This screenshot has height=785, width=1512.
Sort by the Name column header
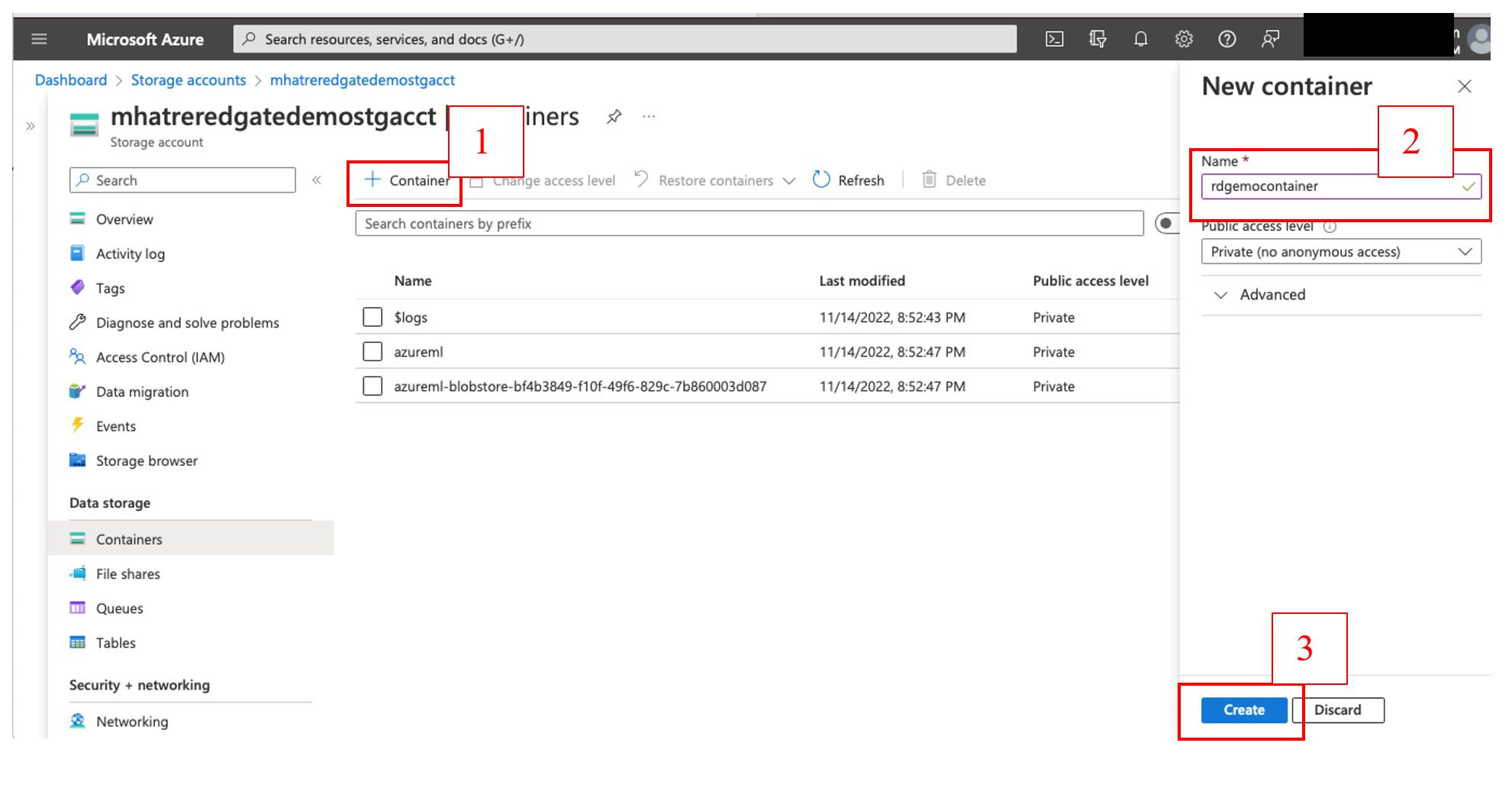[413, 281]
